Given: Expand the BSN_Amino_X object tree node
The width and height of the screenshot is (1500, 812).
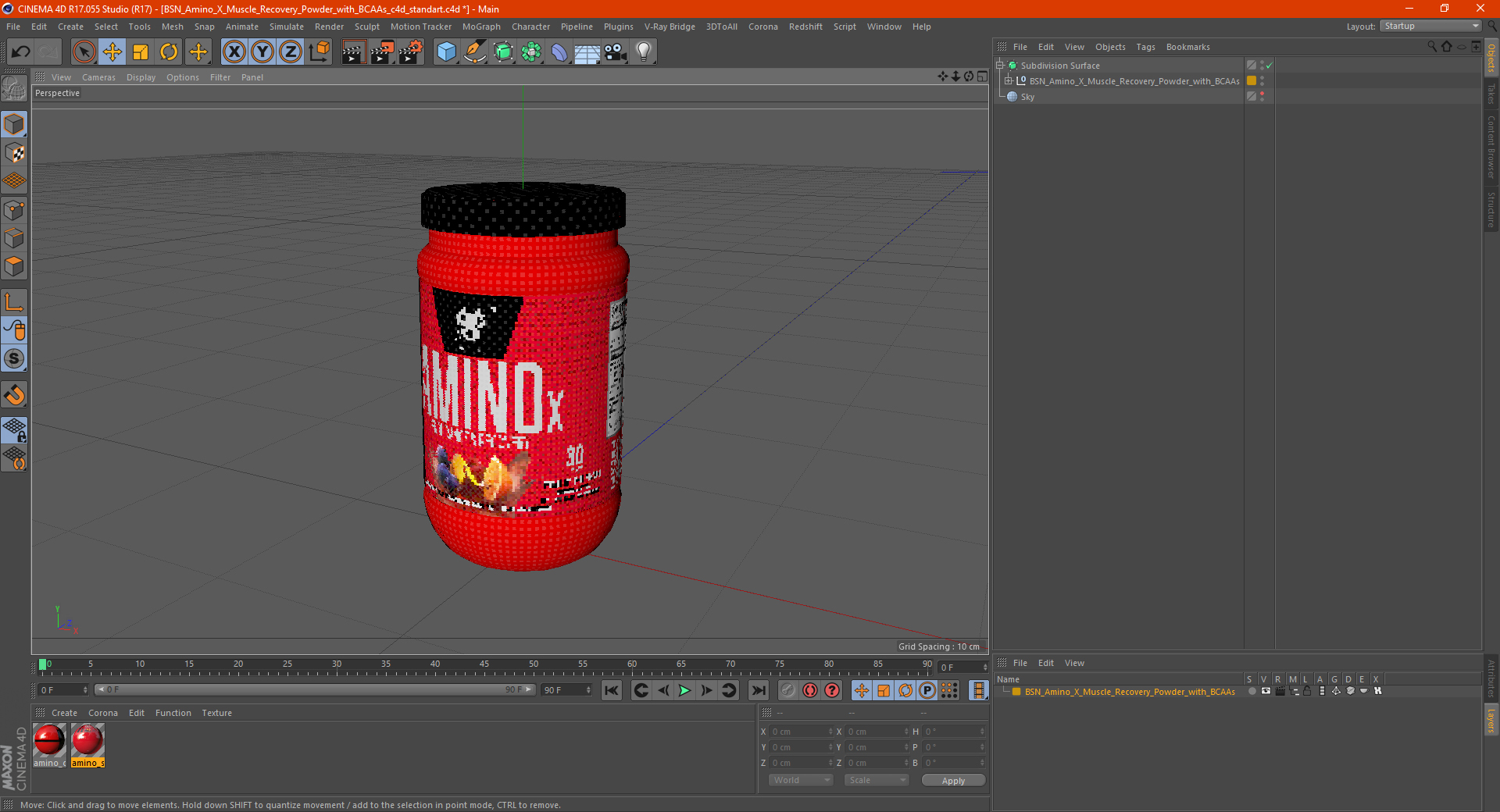Looking at the screenshot, I should pyautogui.click(x=1009, y=81).
